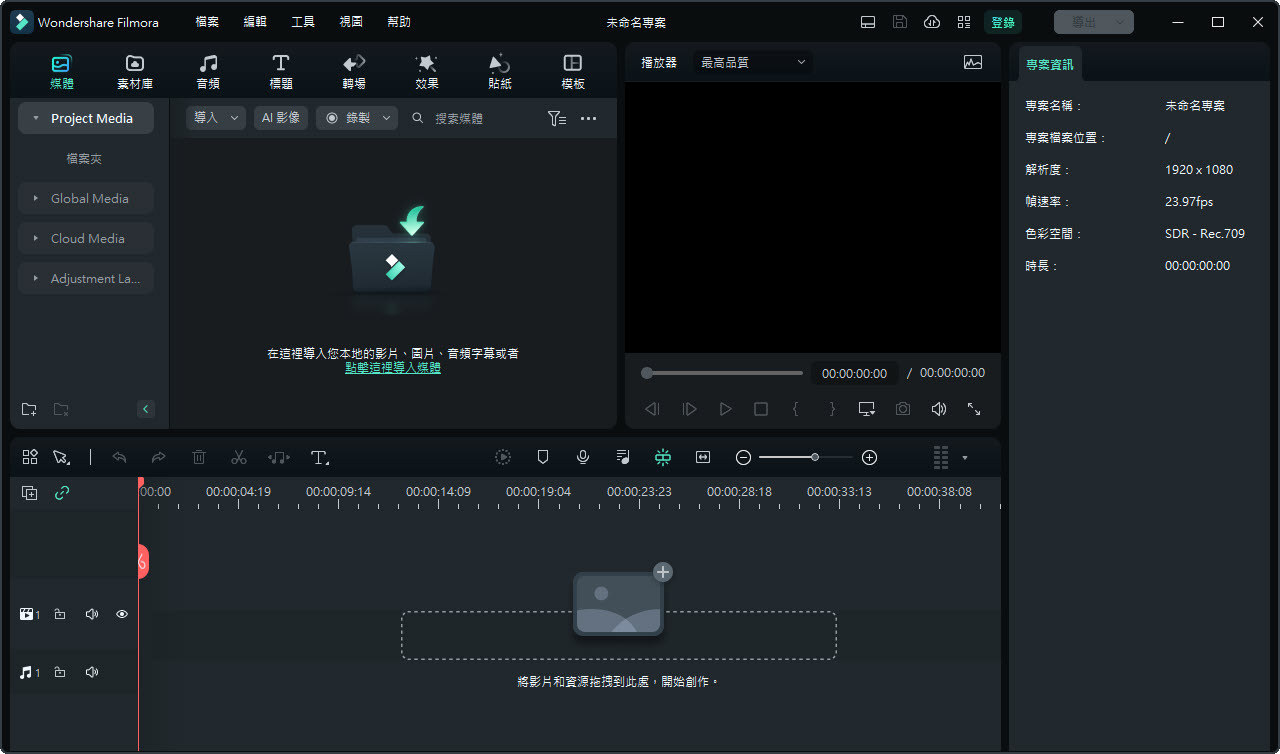Toggle visibility of video track 1
Screen dimensions: 1280x754
point(122,614)
